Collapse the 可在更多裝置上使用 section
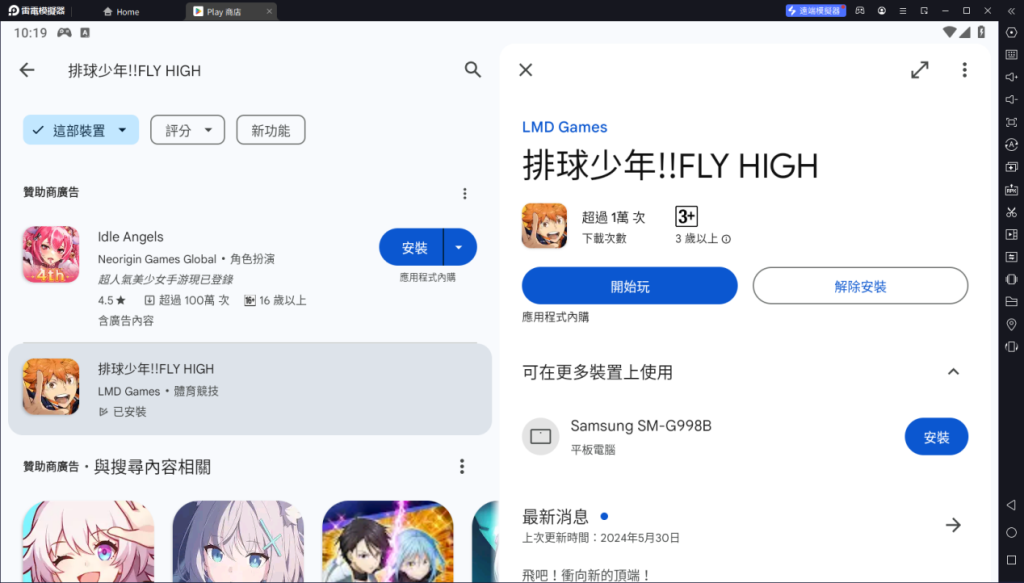This screenshot has width=1024, height=583. point(953,372)
